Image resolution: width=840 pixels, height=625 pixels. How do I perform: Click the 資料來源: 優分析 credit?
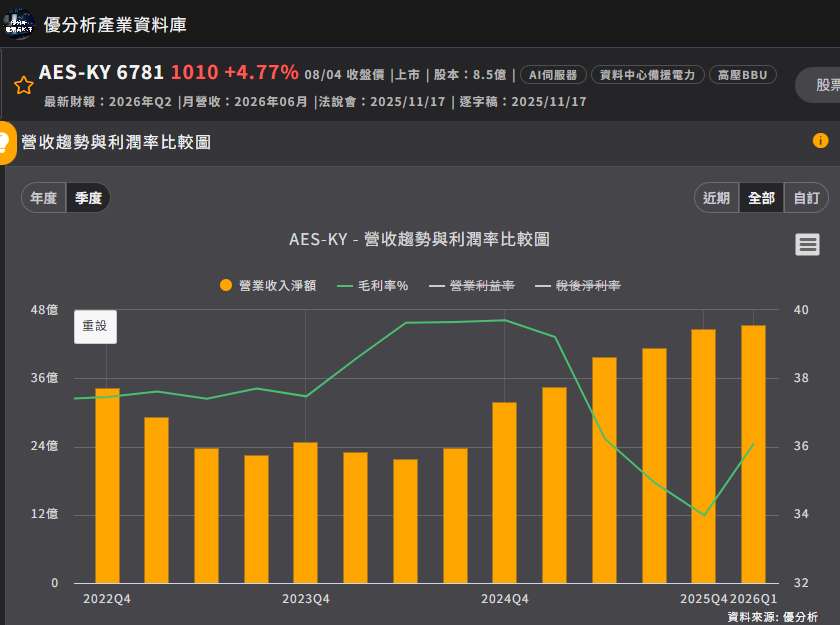[773, 617]
